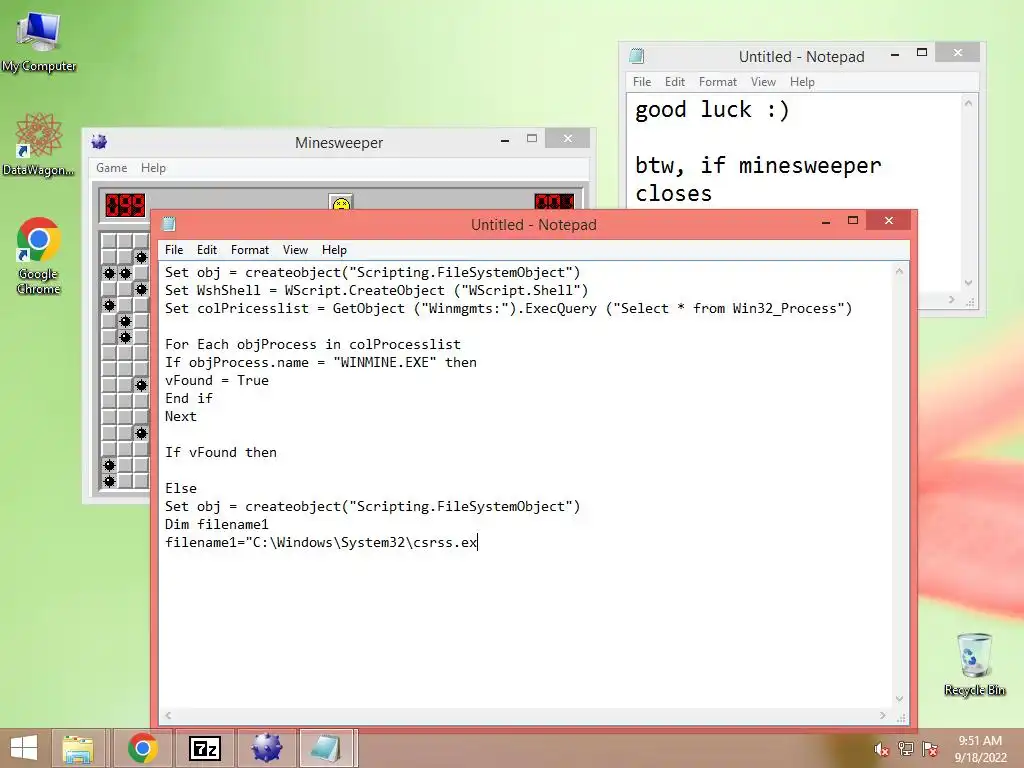The height and width of the screenshot is (768, 1024).
Task: Click the resize grip of front Notepad
Action: pyautogui.click(x=901, y=717)
